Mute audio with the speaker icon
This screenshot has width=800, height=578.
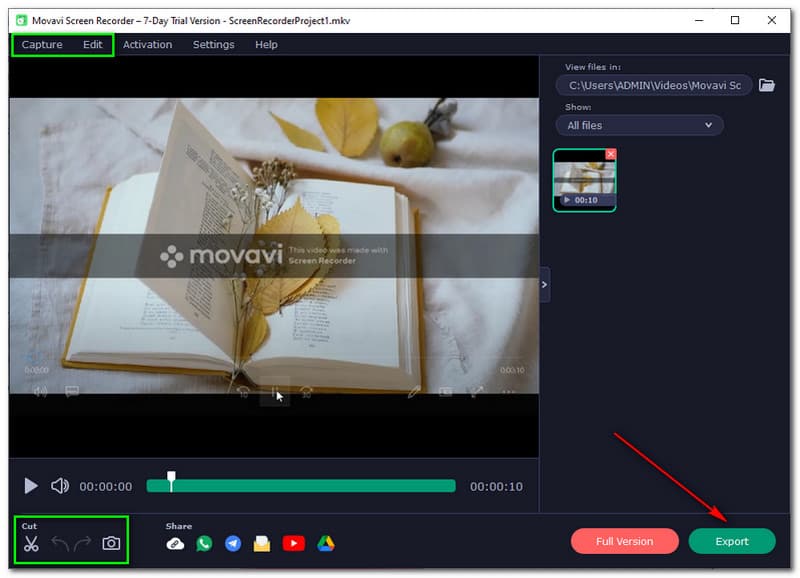click(60, 486)
